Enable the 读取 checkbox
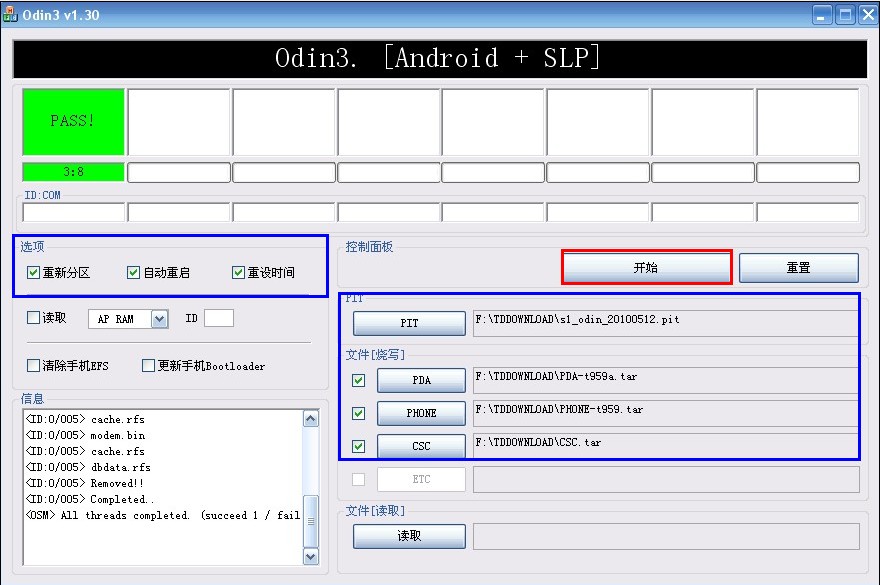Viewport: 880px width, 585px height. pyautogui.click(x=33, y=318)
